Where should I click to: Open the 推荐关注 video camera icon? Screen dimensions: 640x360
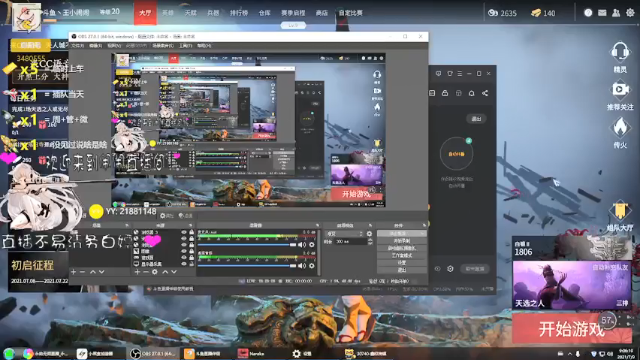620,89
